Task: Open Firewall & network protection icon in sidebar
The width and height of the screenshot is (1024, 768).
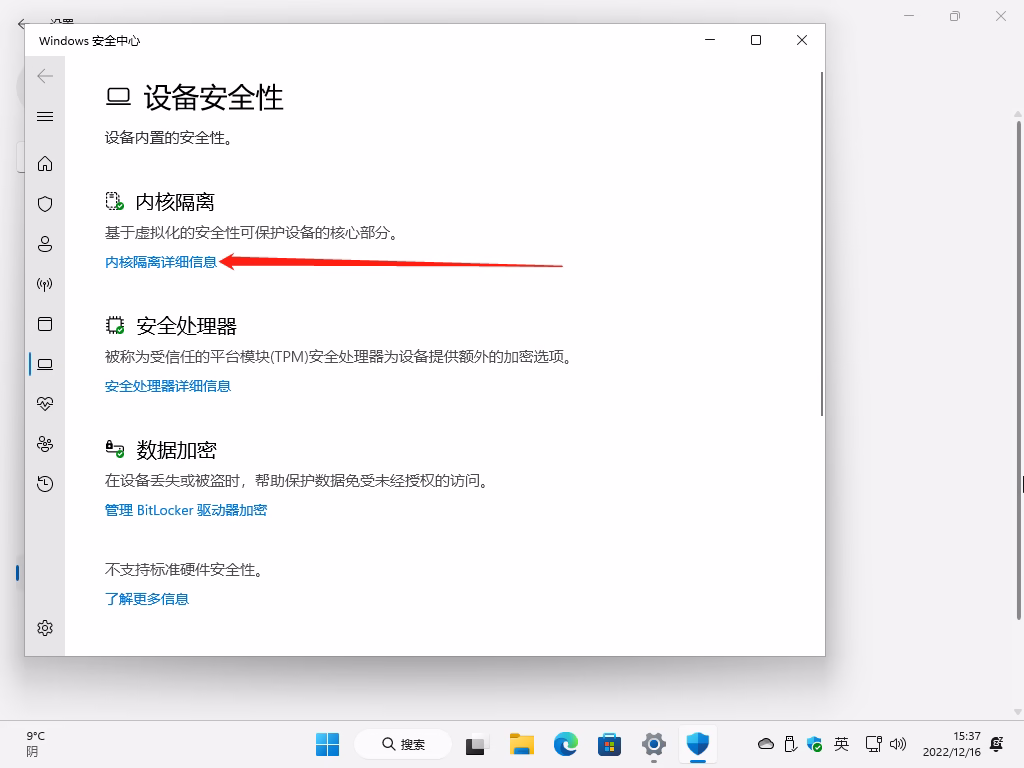Action: pos(44,283)
